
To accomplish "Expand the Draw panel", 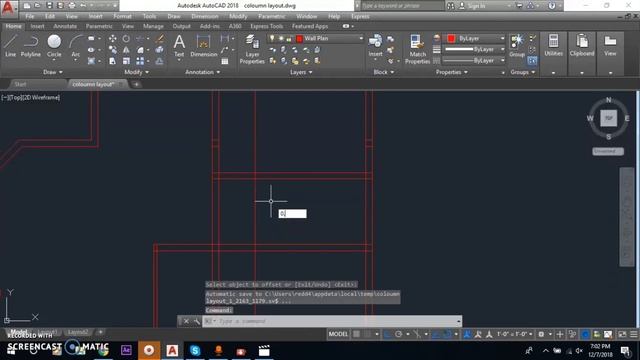I will pyautogui.click(x=53, y=72).
